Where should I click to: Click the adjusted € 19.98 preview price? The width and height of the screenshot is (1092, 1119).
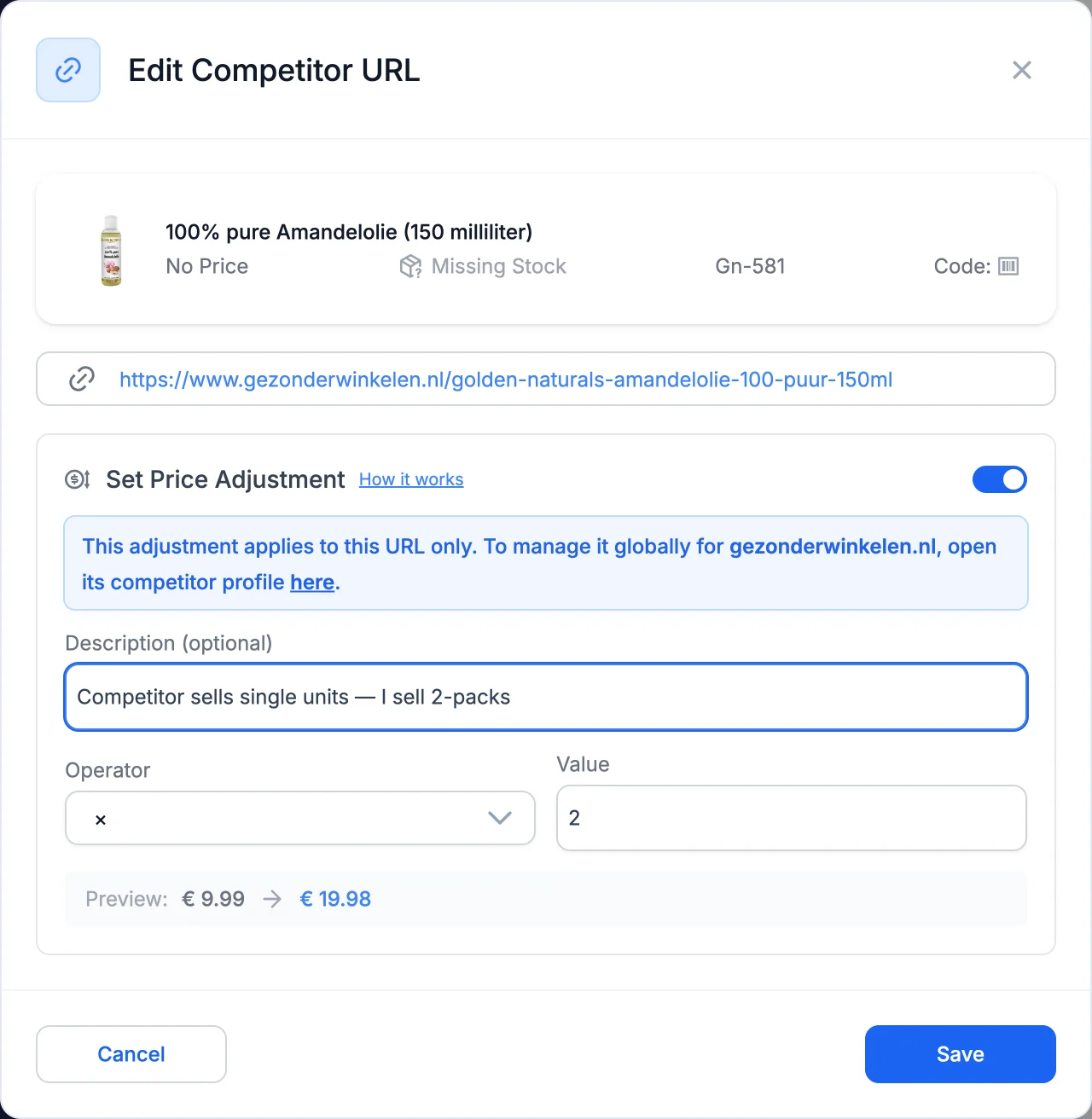point(335,899)
